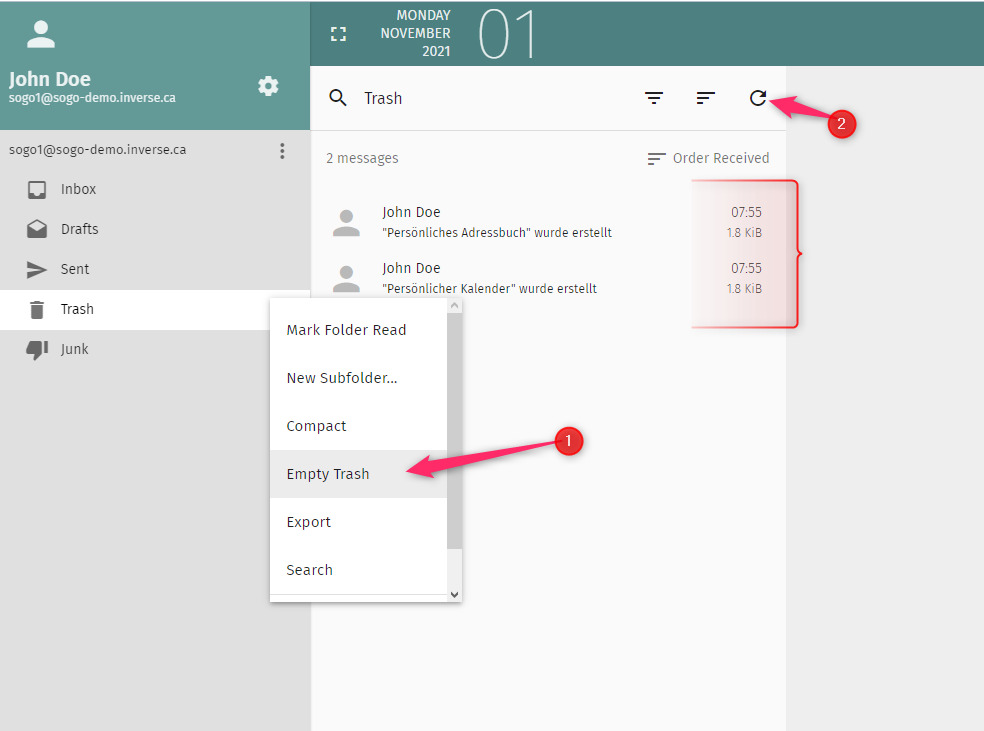Viewport: 984px width, 731px height.
Task: Click the refresh mailbox icon
Action: point(758,97)
